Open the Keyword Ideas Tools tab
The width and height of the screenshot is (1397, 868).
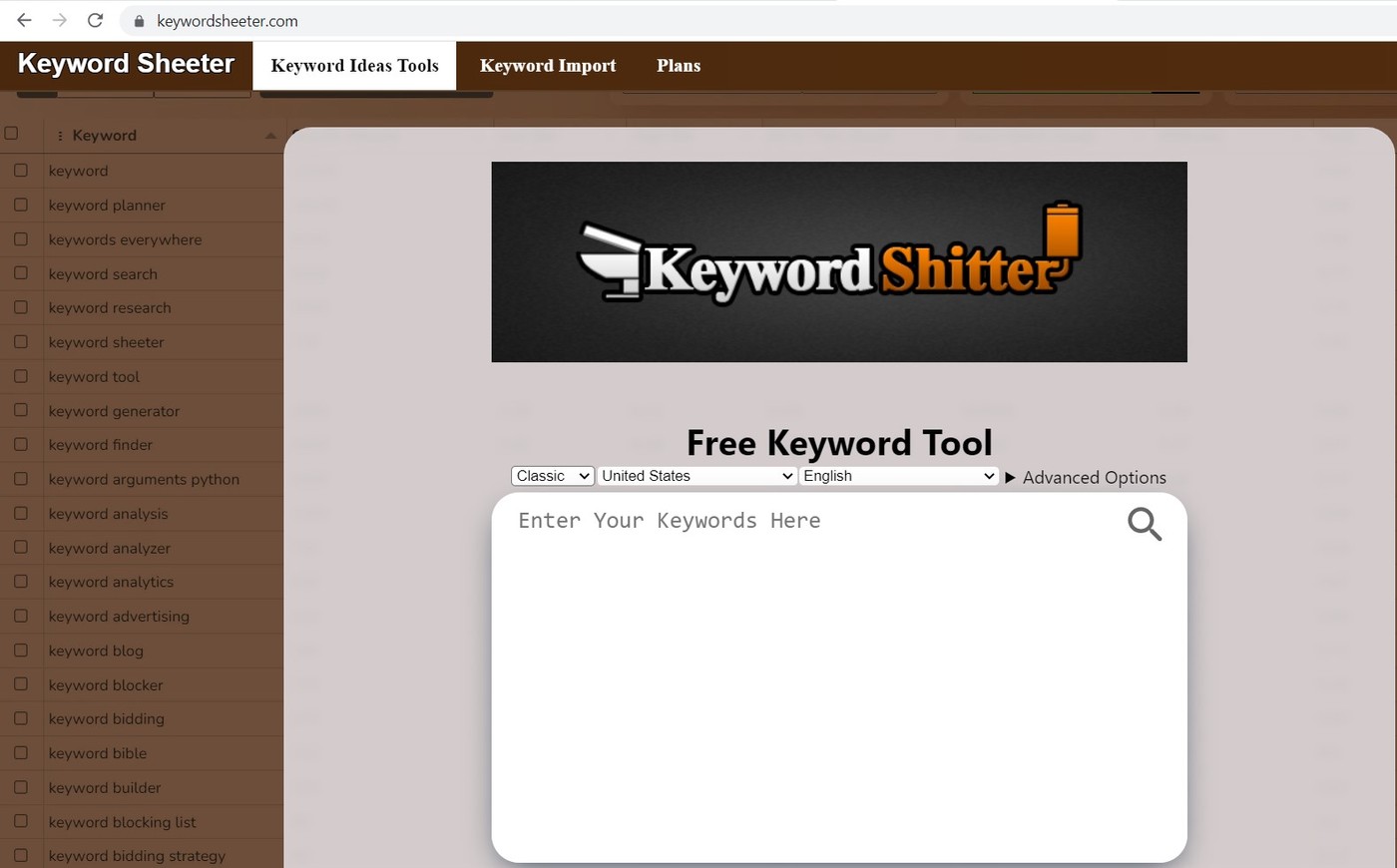click(354, 66)
